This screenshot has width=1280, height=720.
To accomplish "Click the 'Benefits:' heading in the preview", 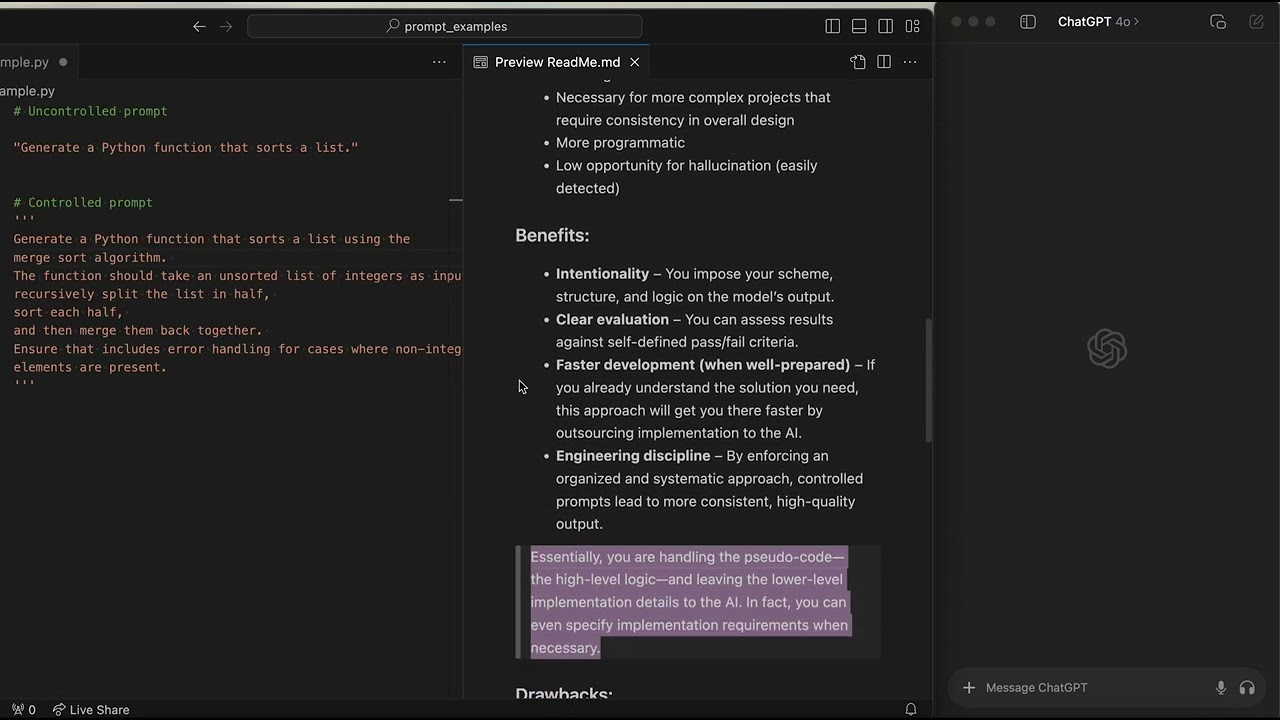I will pos(552,236).
